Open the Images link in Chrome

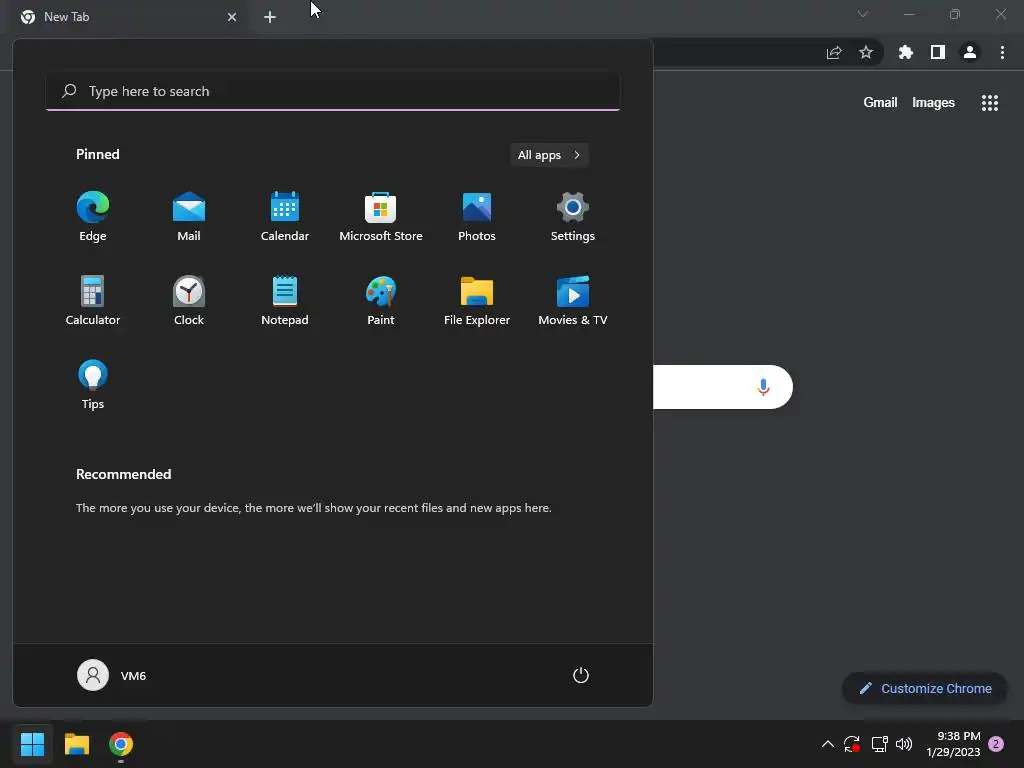click(933, 103)
